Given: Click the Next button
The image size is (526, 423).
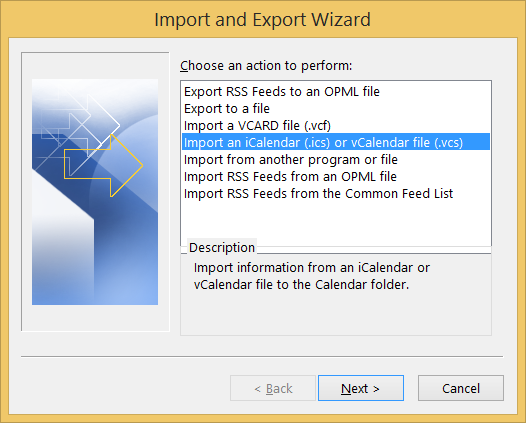Looking at the screenshot, I should tap(361, 388).
